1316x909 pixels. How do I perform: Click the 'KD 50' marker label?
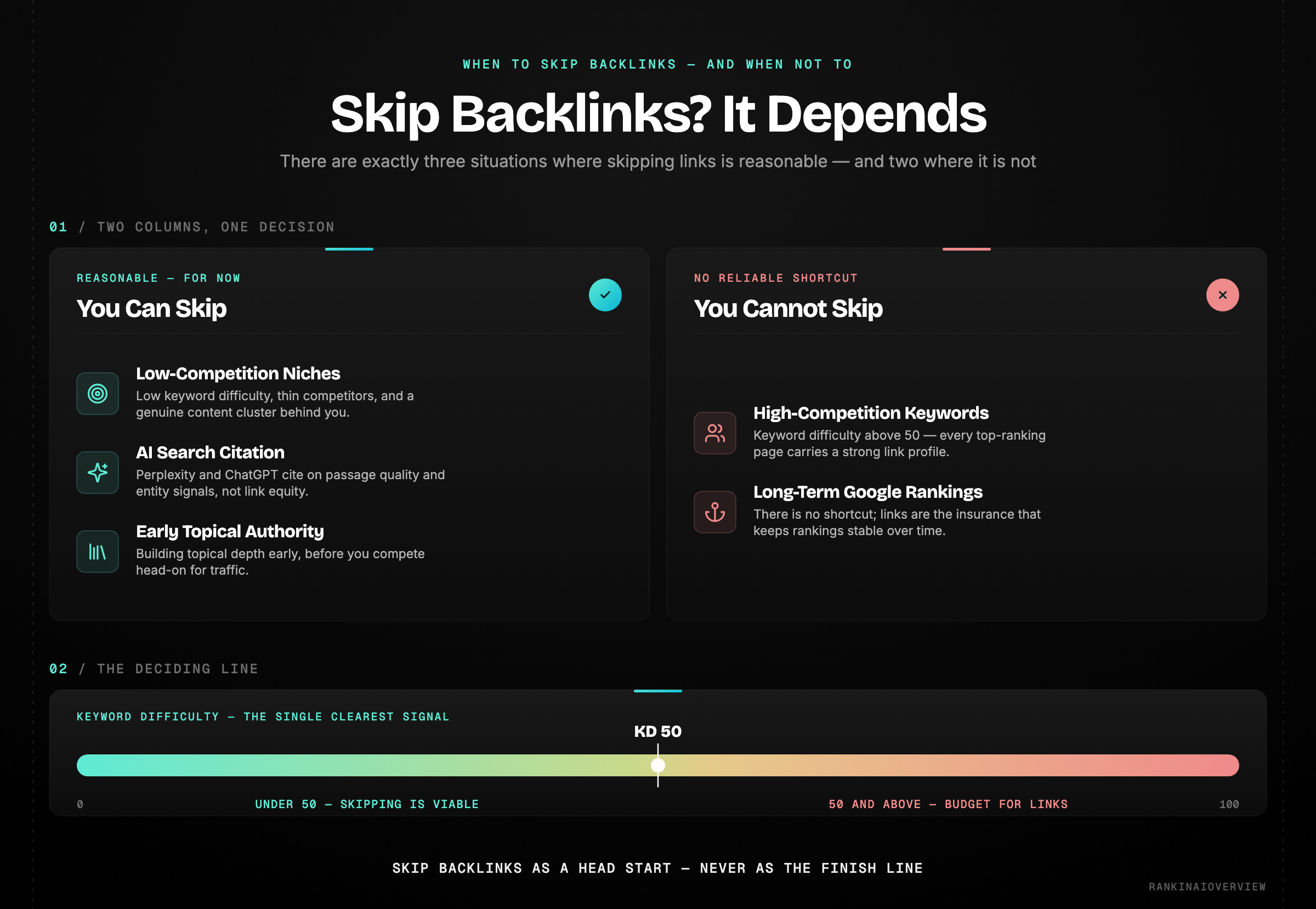click(x=658, y=731)
